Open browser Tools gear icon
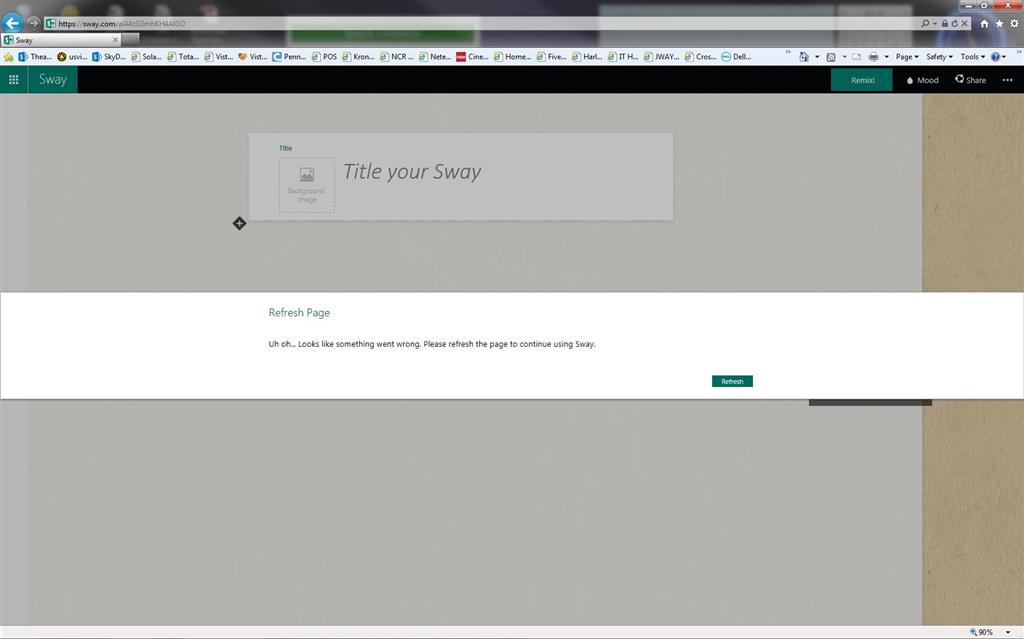 [x=1014, y=24]
